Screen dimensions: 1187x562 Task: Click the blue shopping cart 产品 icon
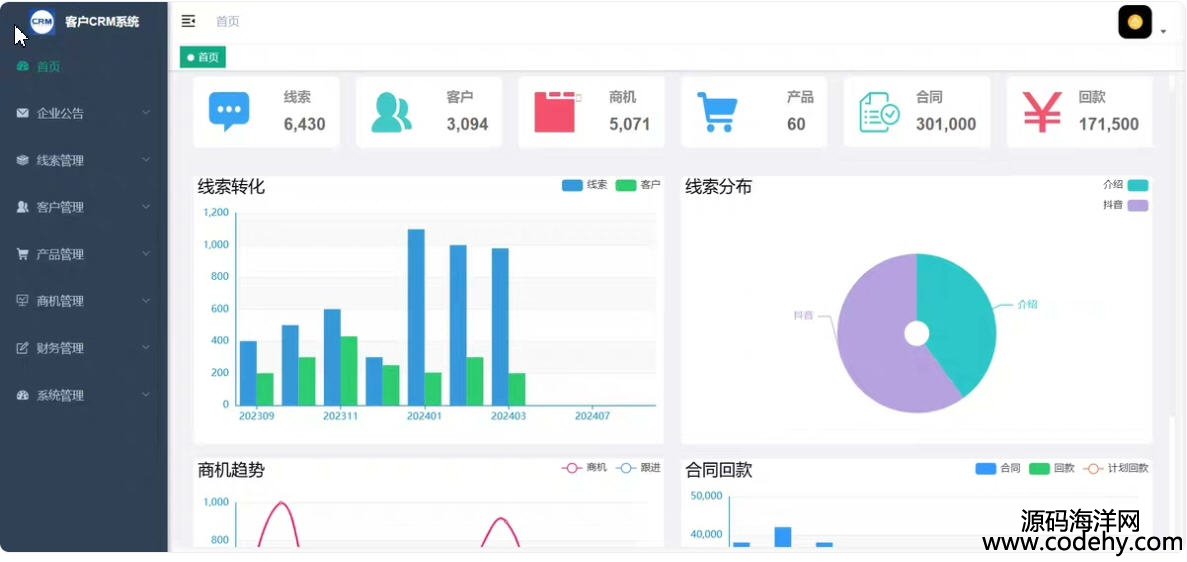point(717,112)
